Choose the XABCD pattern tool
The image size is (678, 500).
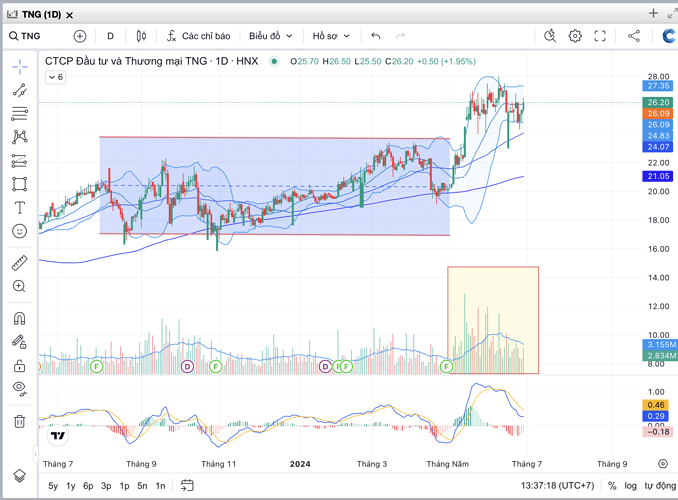tap(19, 137)
